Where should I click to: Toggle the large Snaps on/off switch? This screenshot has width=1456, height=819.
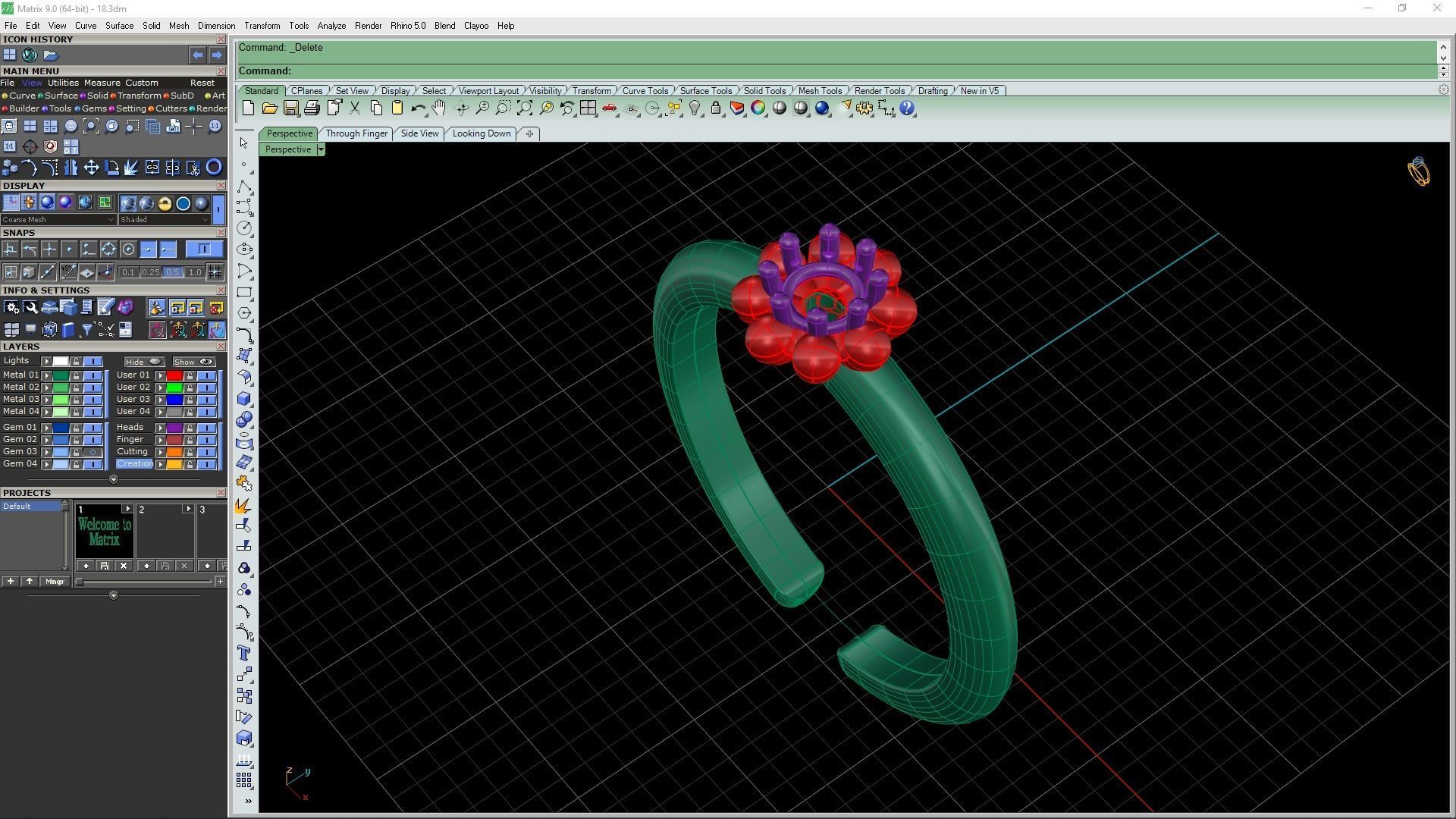[x=204, y=249]
